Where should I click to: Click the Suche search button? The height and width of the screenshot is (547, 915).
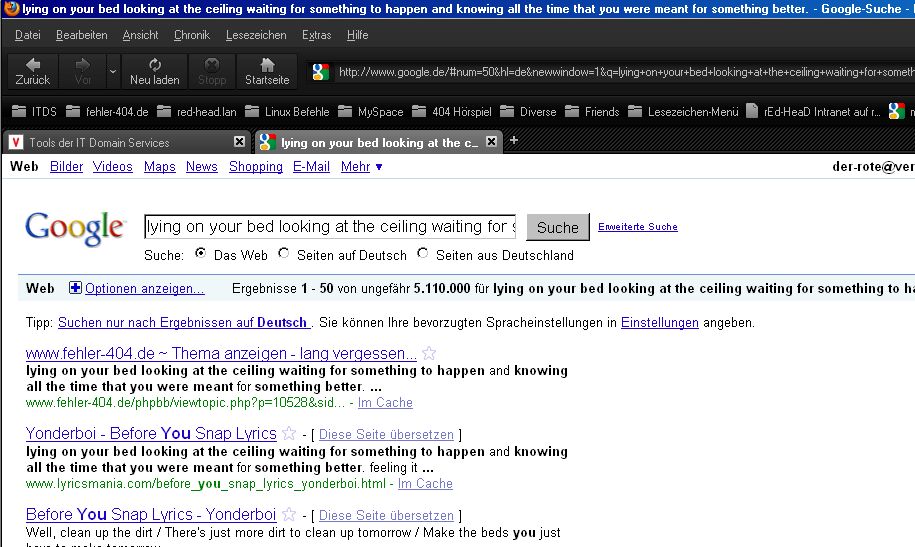[557, 227]
